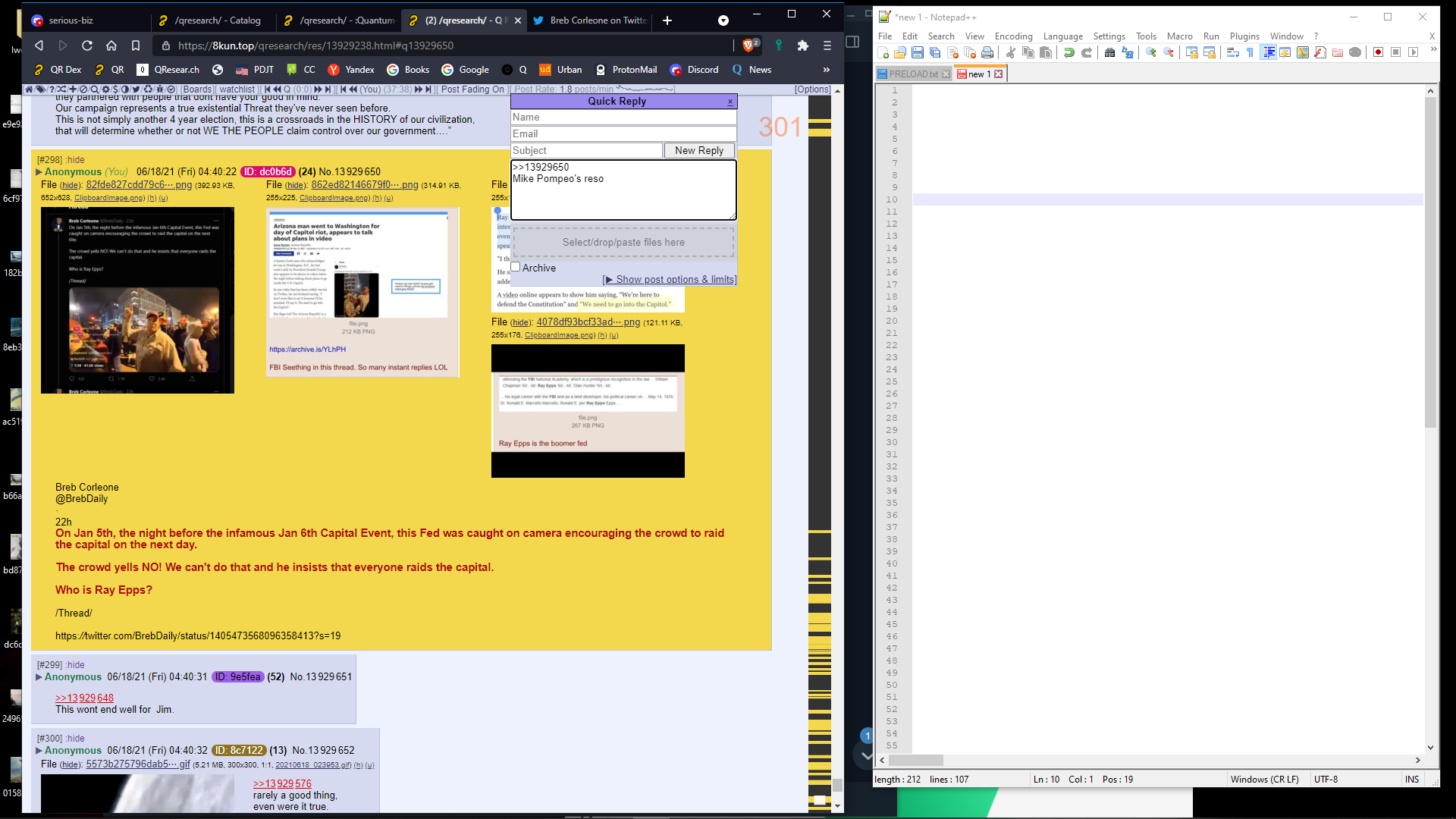1456x819 pixels.
Task: Click the browser page vertical scrollbar thumb
Action: (837, 785)
